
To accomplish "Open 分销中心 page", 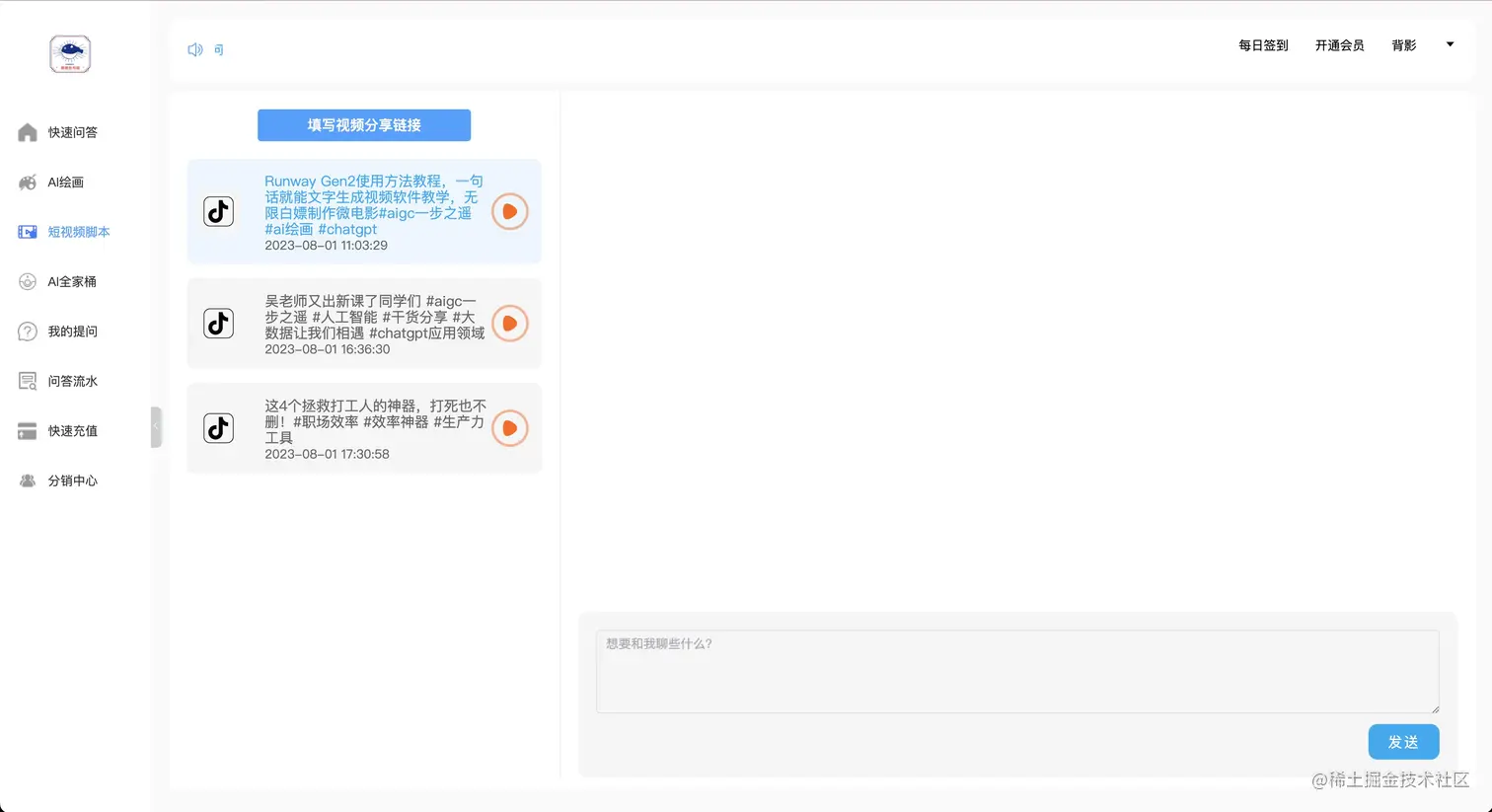I will (x=73, y=480).
